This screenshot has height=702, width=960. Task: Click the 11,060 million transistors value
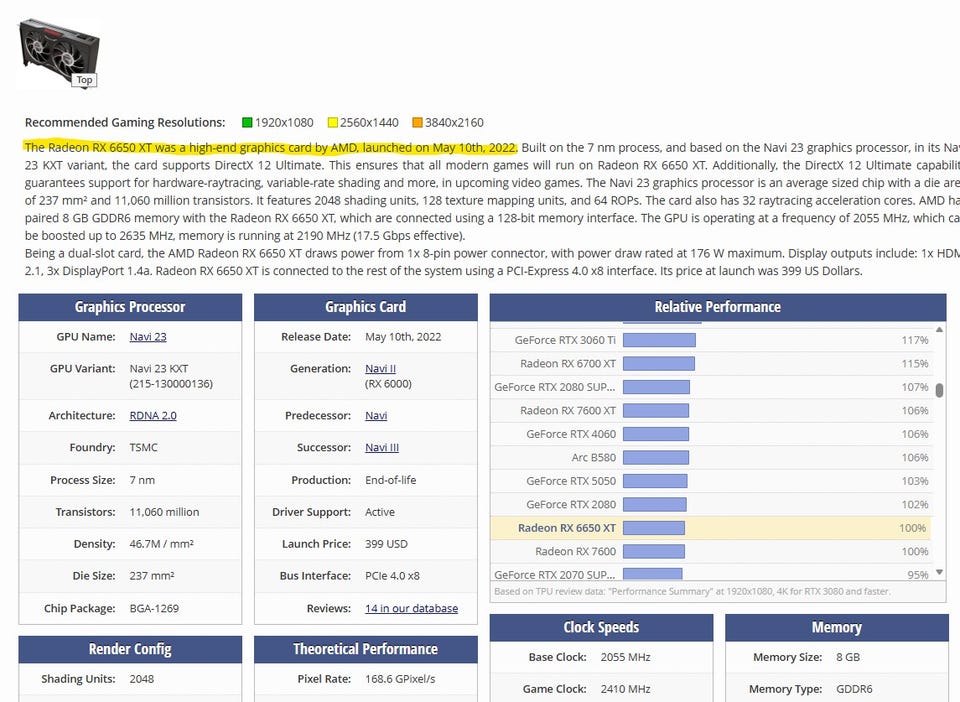point(164,512)
